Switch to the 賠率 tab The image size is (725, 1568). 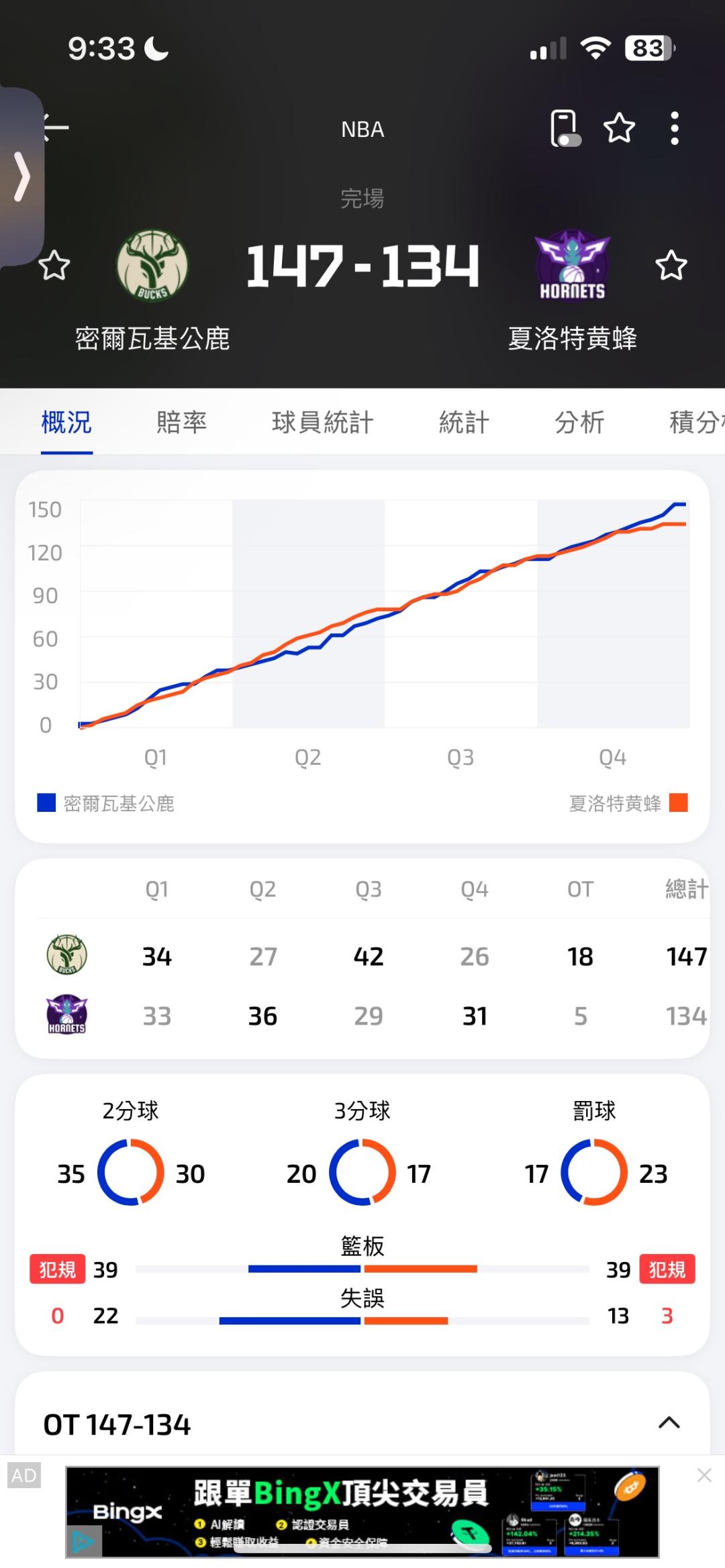coord(181,423)
